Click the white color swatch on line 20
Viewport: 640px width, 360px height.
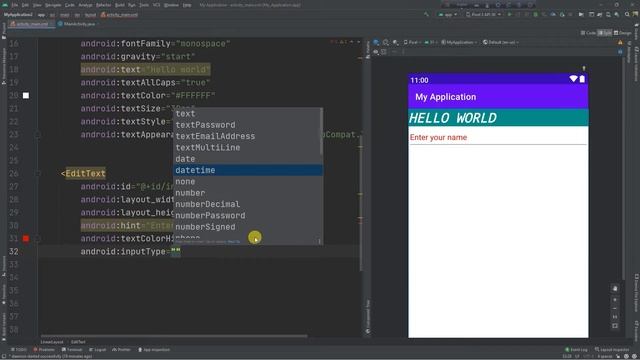26,96
